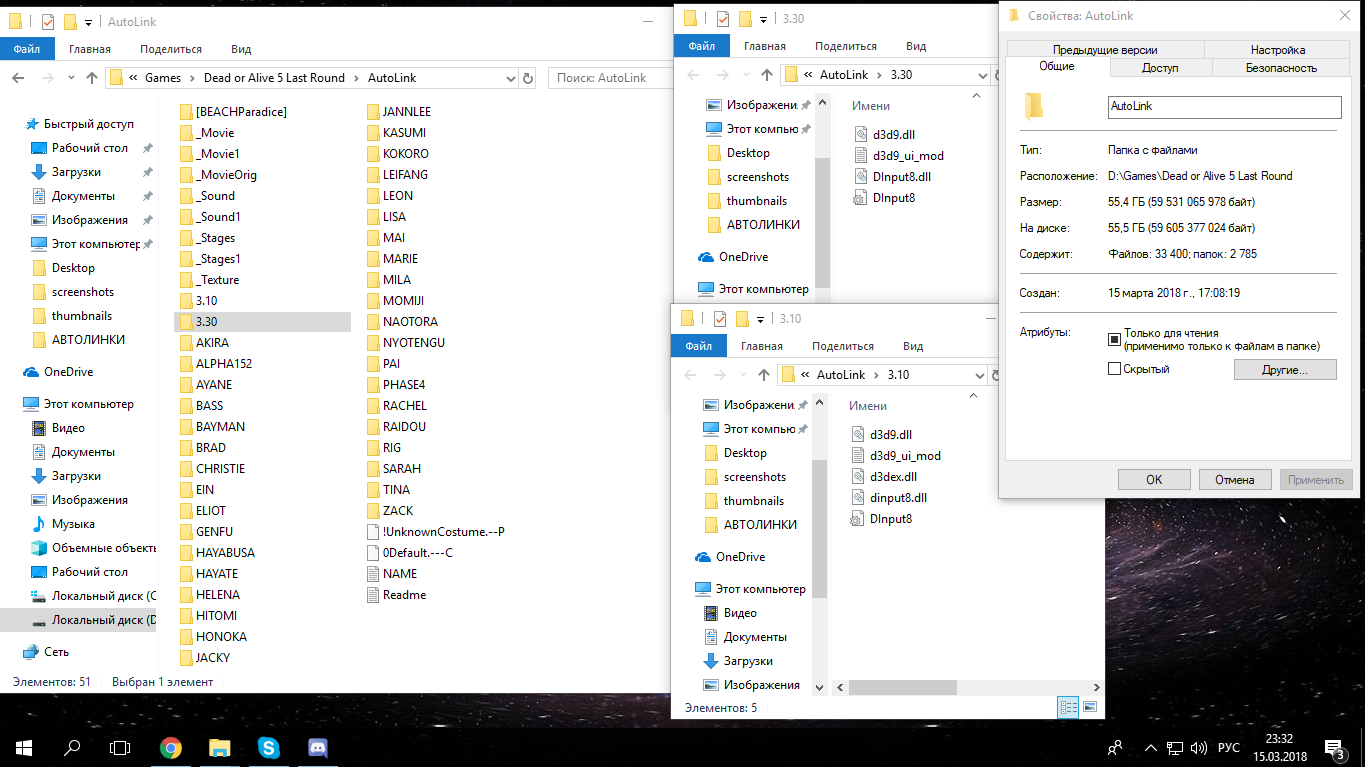Click the File Explorer taskbar icon
This screenshot has height=767, width=1365.
point(220,747)
